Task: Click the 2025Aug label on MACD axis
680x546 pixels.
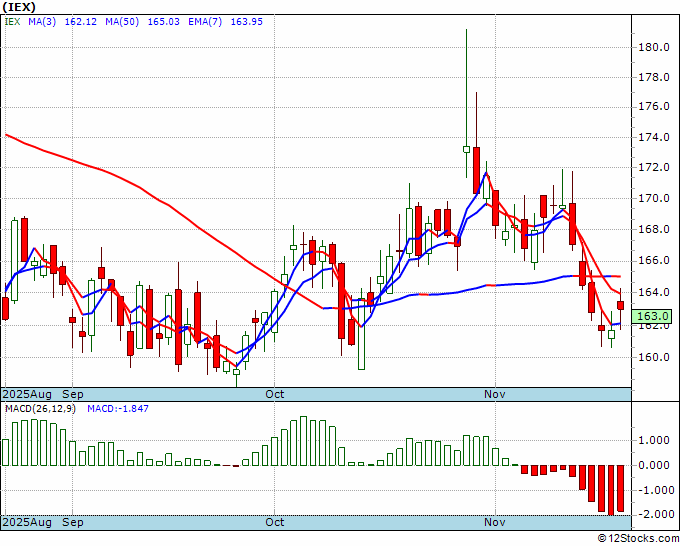Action: [x=27, y=522]
